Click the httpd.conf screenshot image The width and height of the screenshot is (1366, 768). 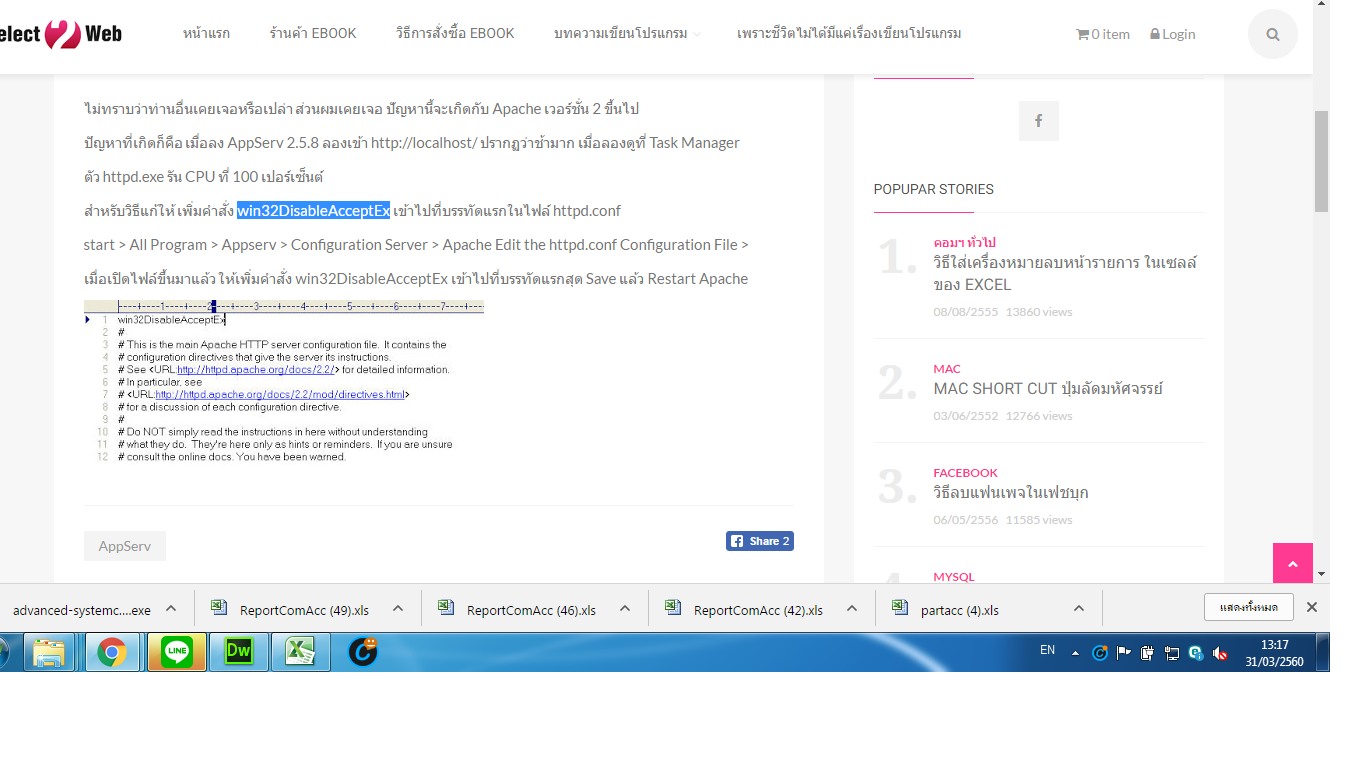click(284, 381)
